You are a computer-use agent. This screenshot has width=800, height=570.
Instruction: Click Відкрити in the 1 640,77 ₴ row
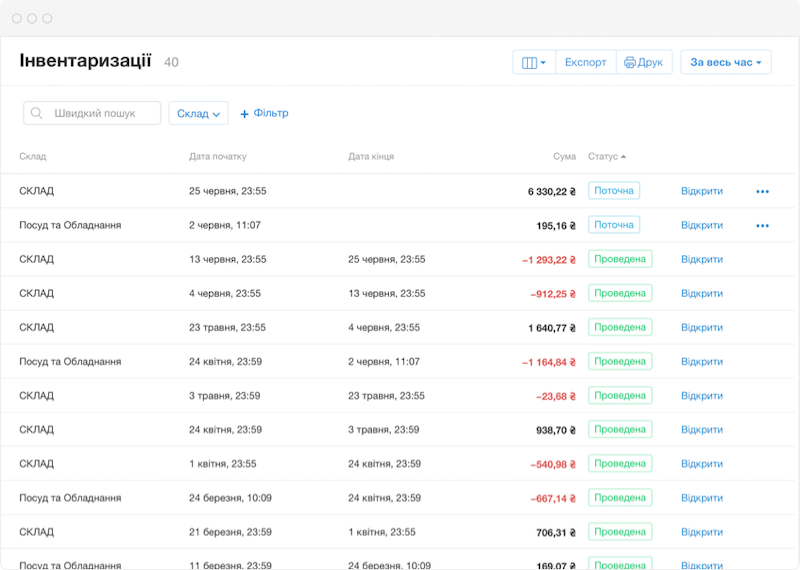point(702,328)
